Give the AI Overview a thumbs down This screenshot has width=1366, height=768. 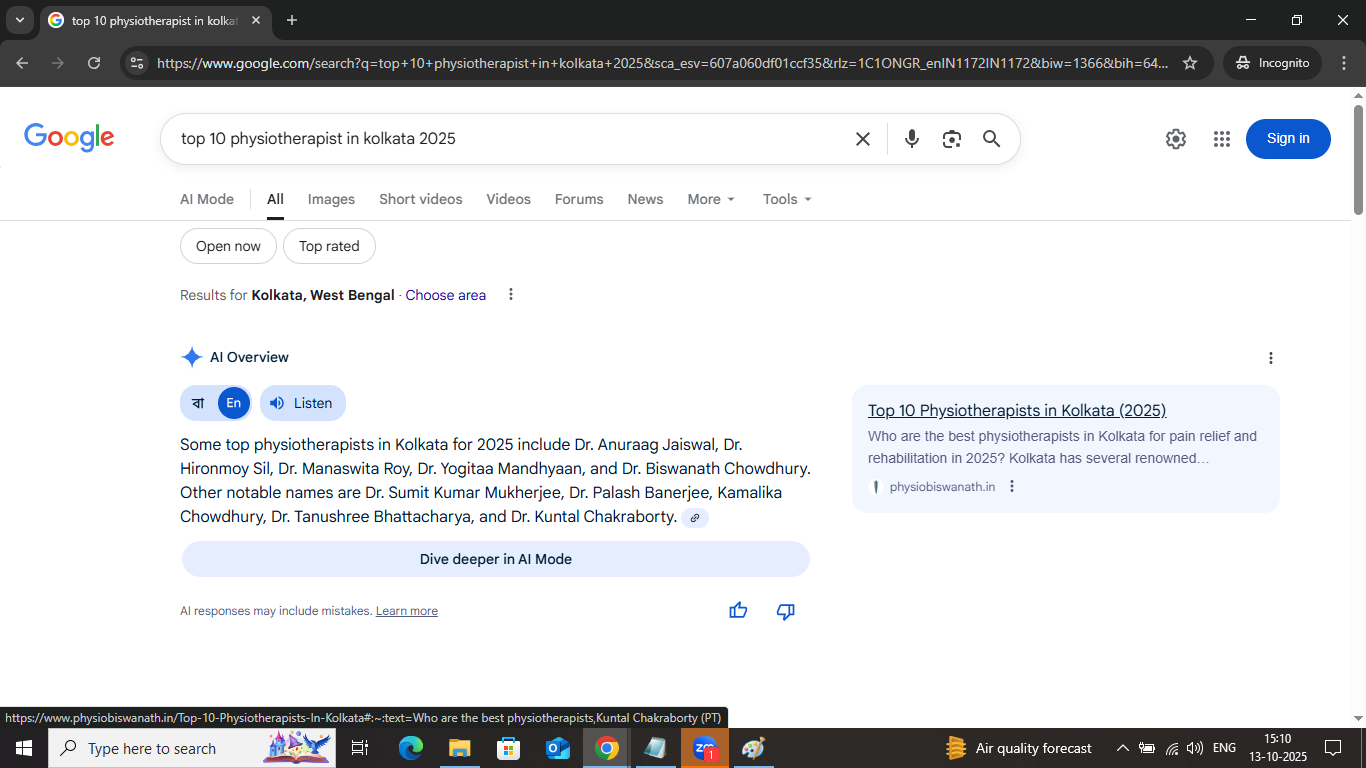click(x=785, y=611)
